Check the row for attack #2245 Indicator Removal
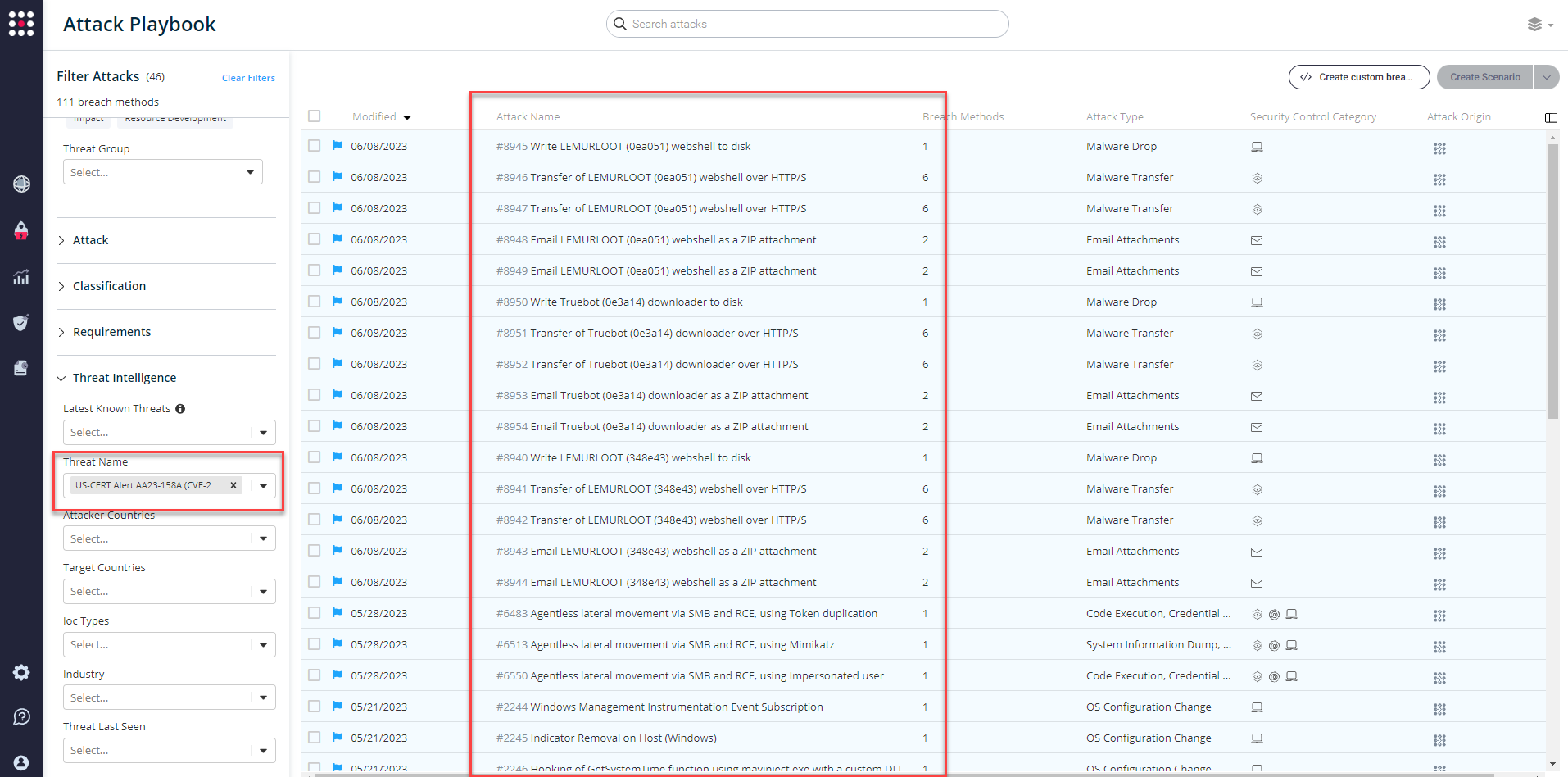The image size is (1568, 777). tap(314, 737)
